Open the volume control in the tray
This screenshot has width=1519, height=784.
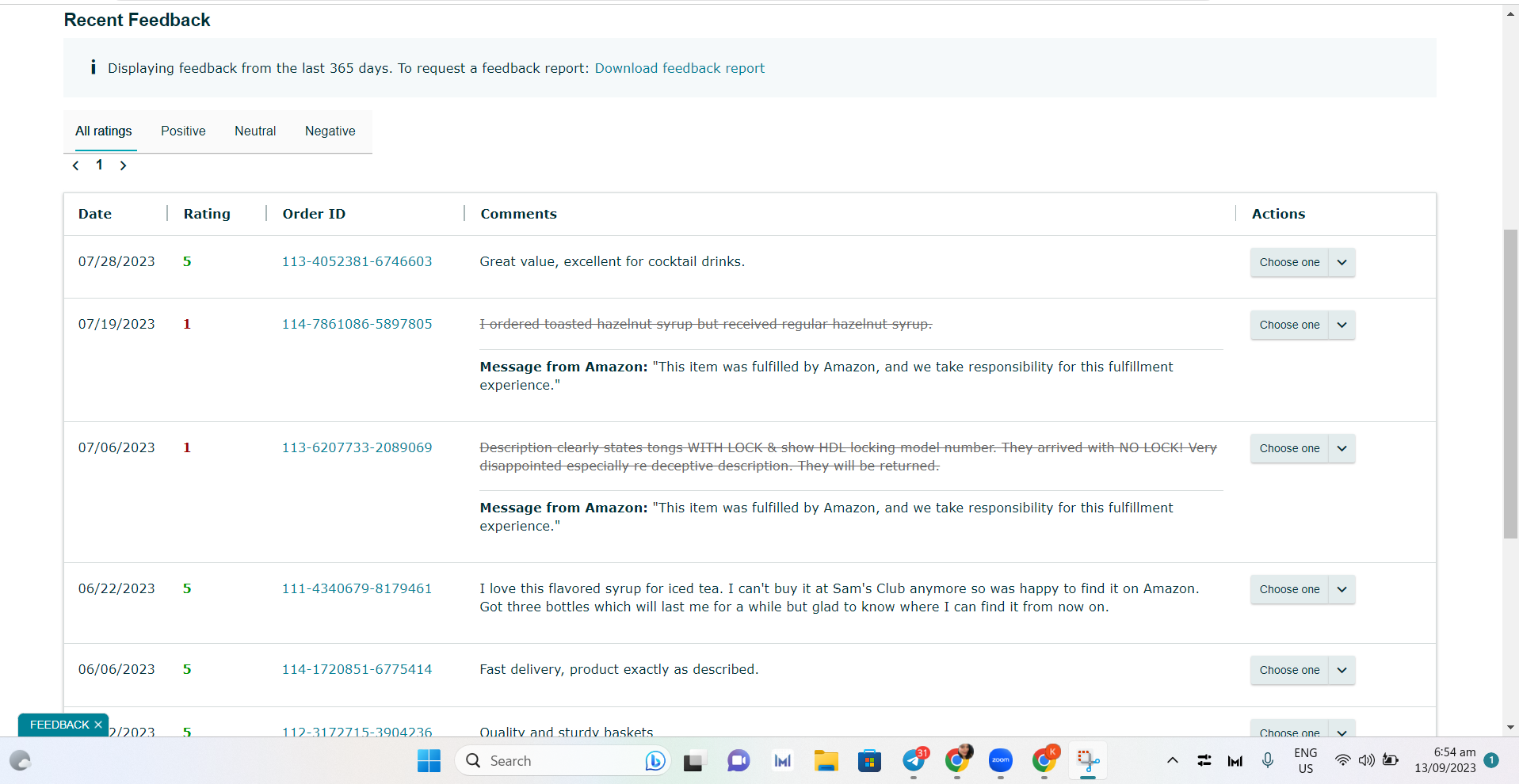tap(1367, 761)
